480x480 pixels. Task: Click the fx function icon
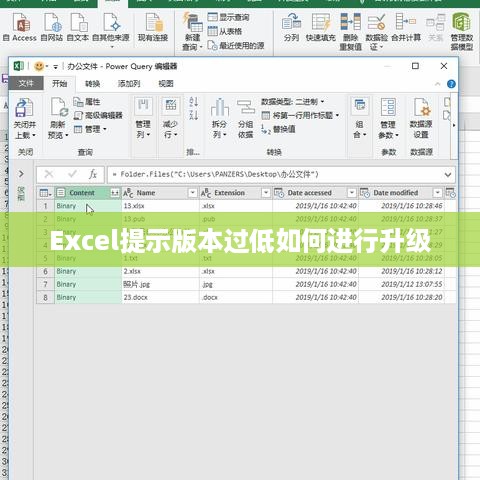93,174
